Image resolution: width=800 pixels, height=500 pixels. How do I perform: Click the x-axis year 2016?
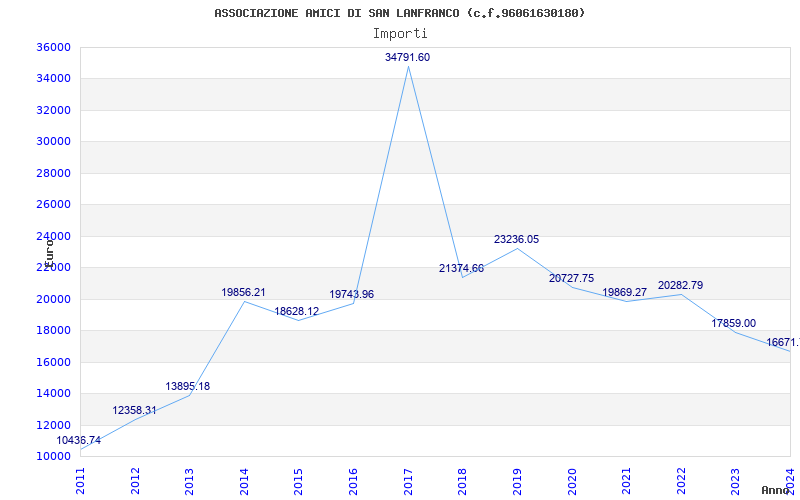(x=353, y=481)
